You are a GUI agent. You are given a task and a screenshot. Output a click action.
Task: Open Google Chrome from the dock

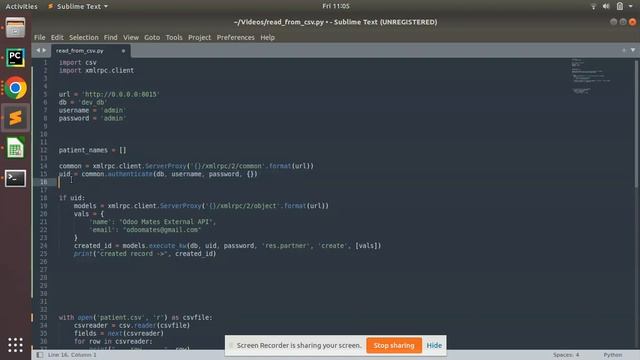[16, 88]
